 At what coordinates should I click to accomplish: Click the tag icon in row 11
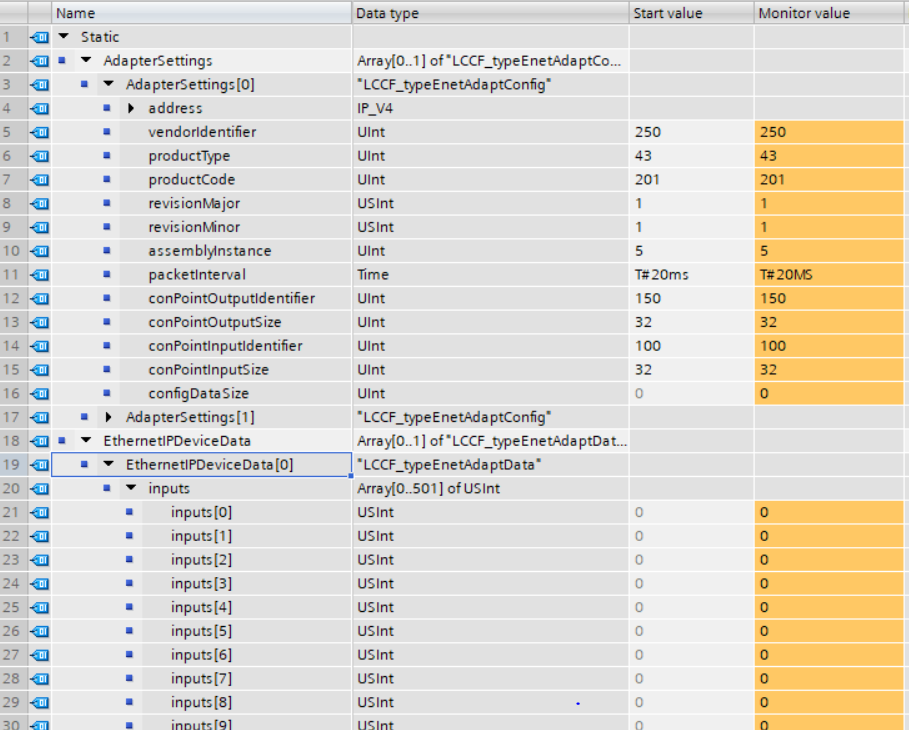(x=40, y=275)
